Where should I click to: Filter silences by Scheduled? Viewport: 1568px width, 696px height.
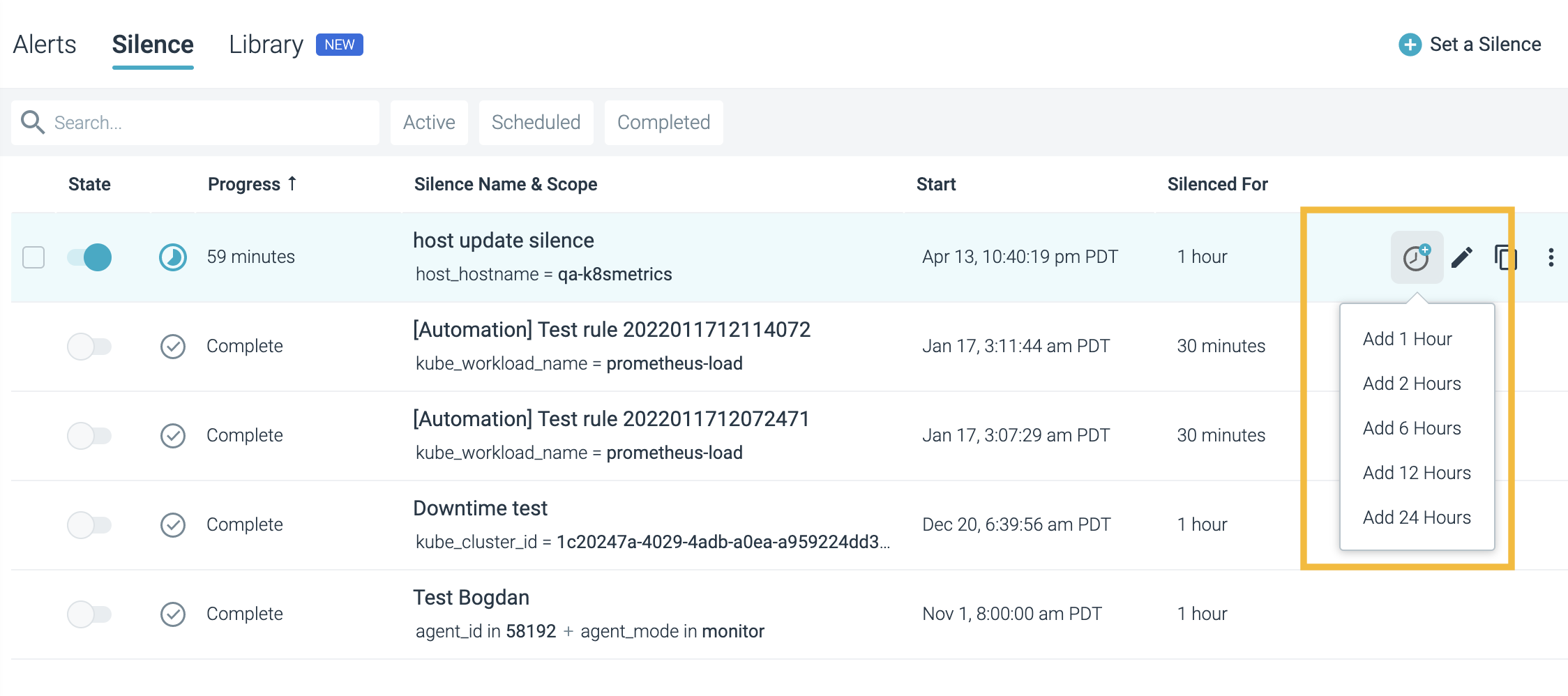coord(536,123)
